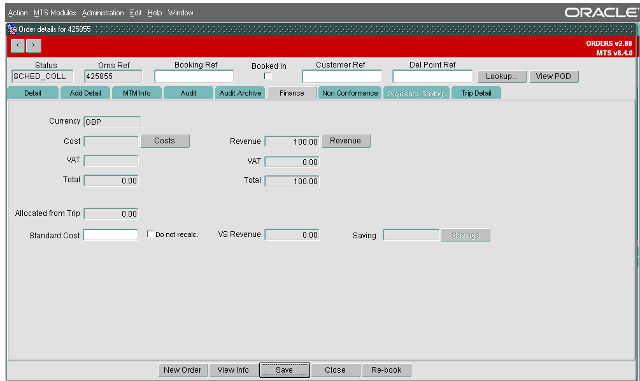
Task: Enable the Do not recalc. checkbox
Action: pos(150,234)
